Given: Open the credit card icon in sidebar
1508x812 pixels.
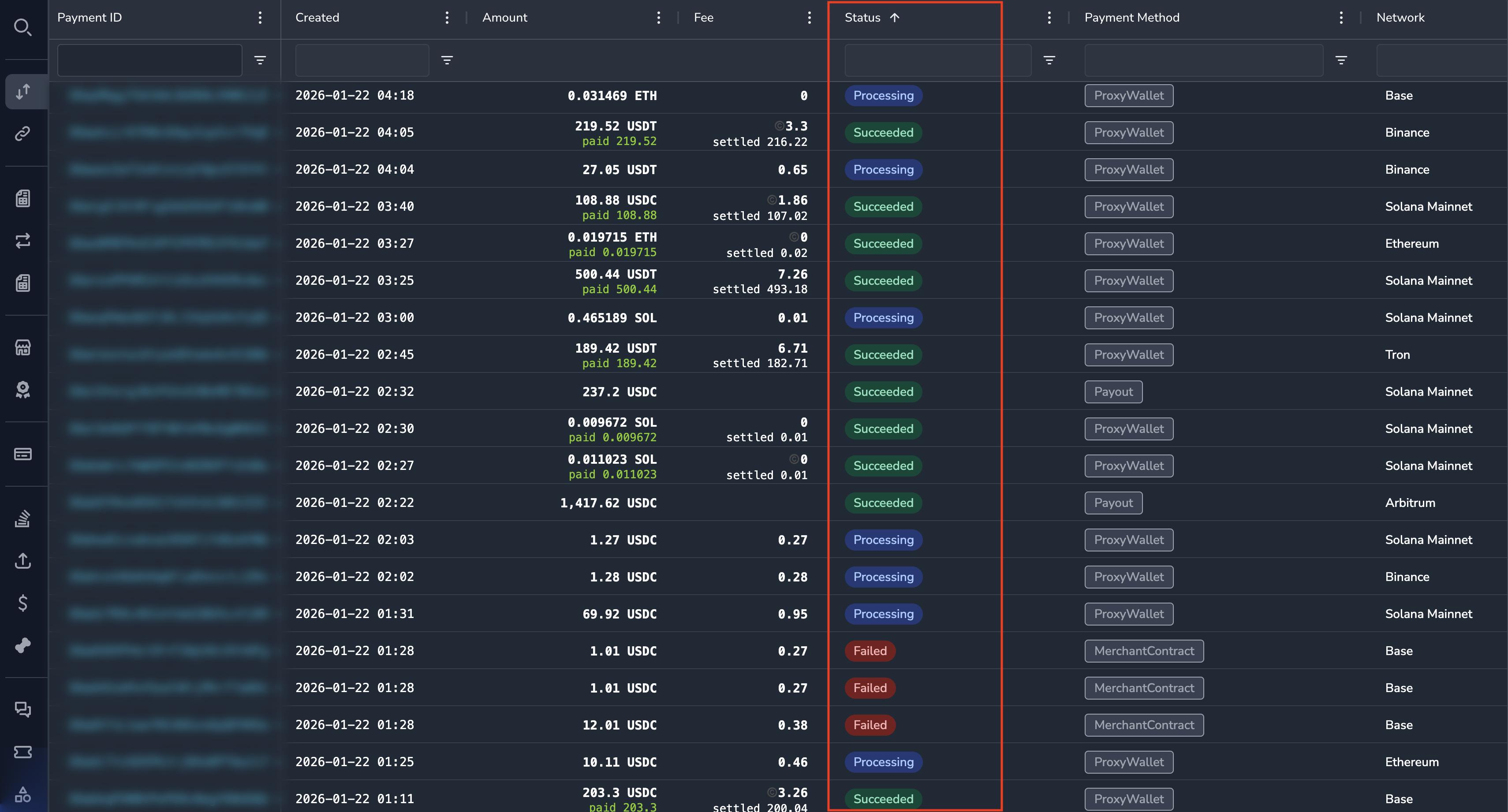Looking at the screenshot, I should tap(23, 454).
